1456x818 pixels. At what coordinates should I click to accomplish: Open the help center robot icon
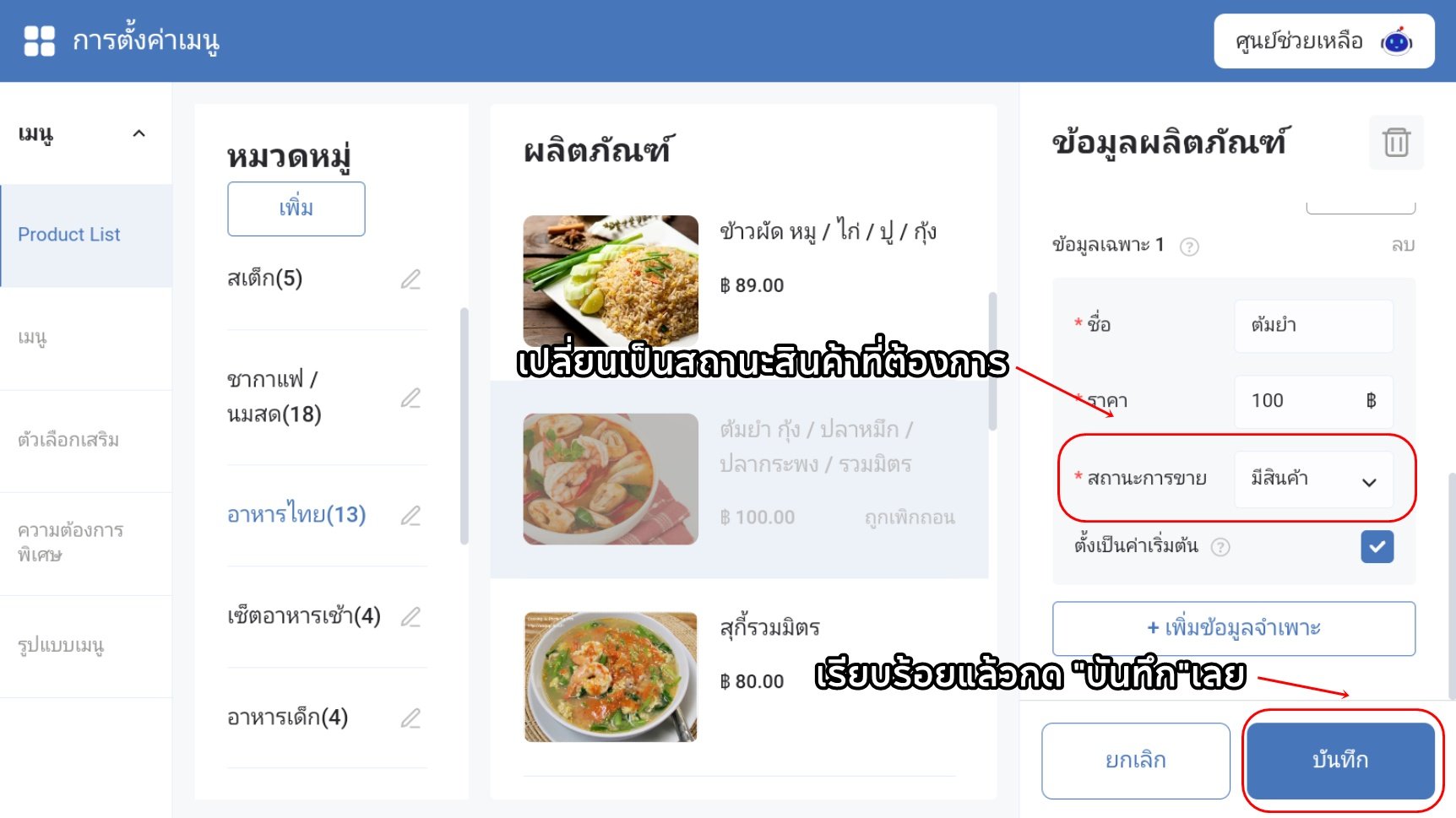point(1396,41)
